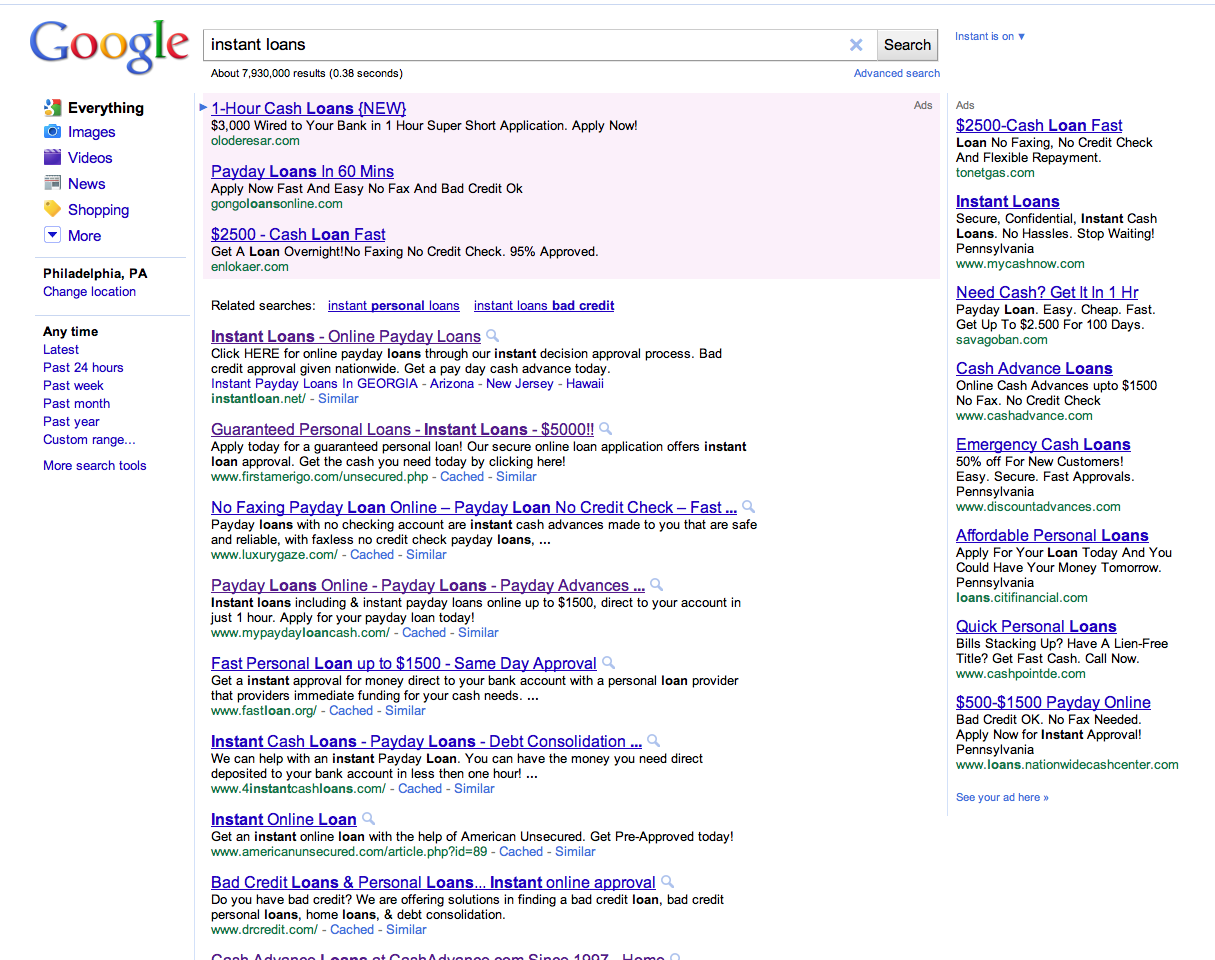
Task: Open Bad Credit Loans & Personal Loans result
Action: pos(433,882)
